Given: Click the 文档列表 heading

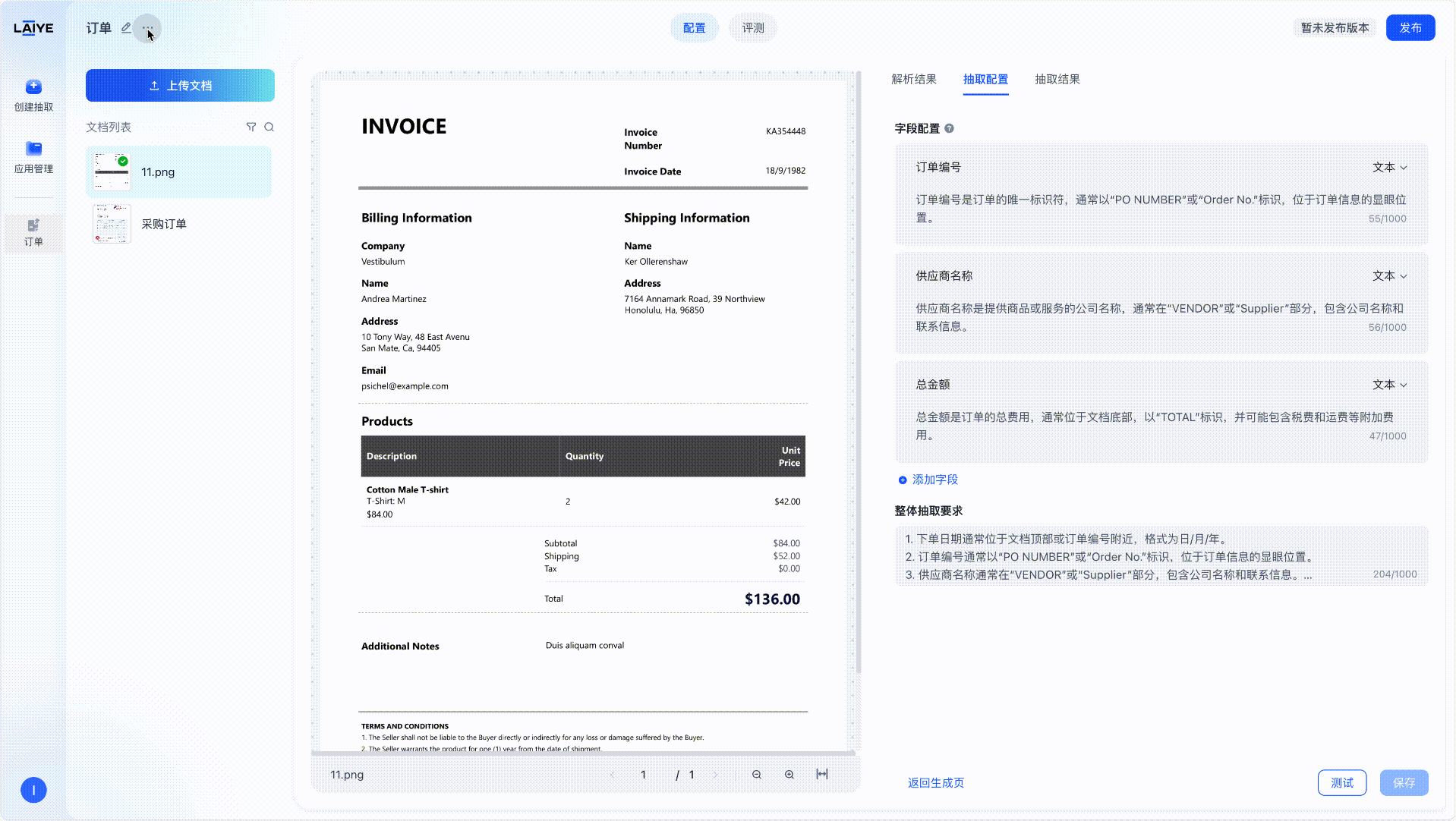Looking at the screenshot, I should click(109, 127).
